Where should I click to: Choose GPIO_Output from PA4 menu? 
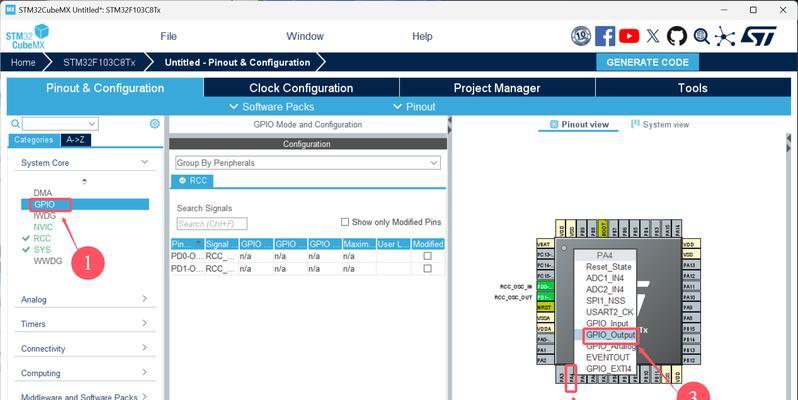tap(610, 335)
